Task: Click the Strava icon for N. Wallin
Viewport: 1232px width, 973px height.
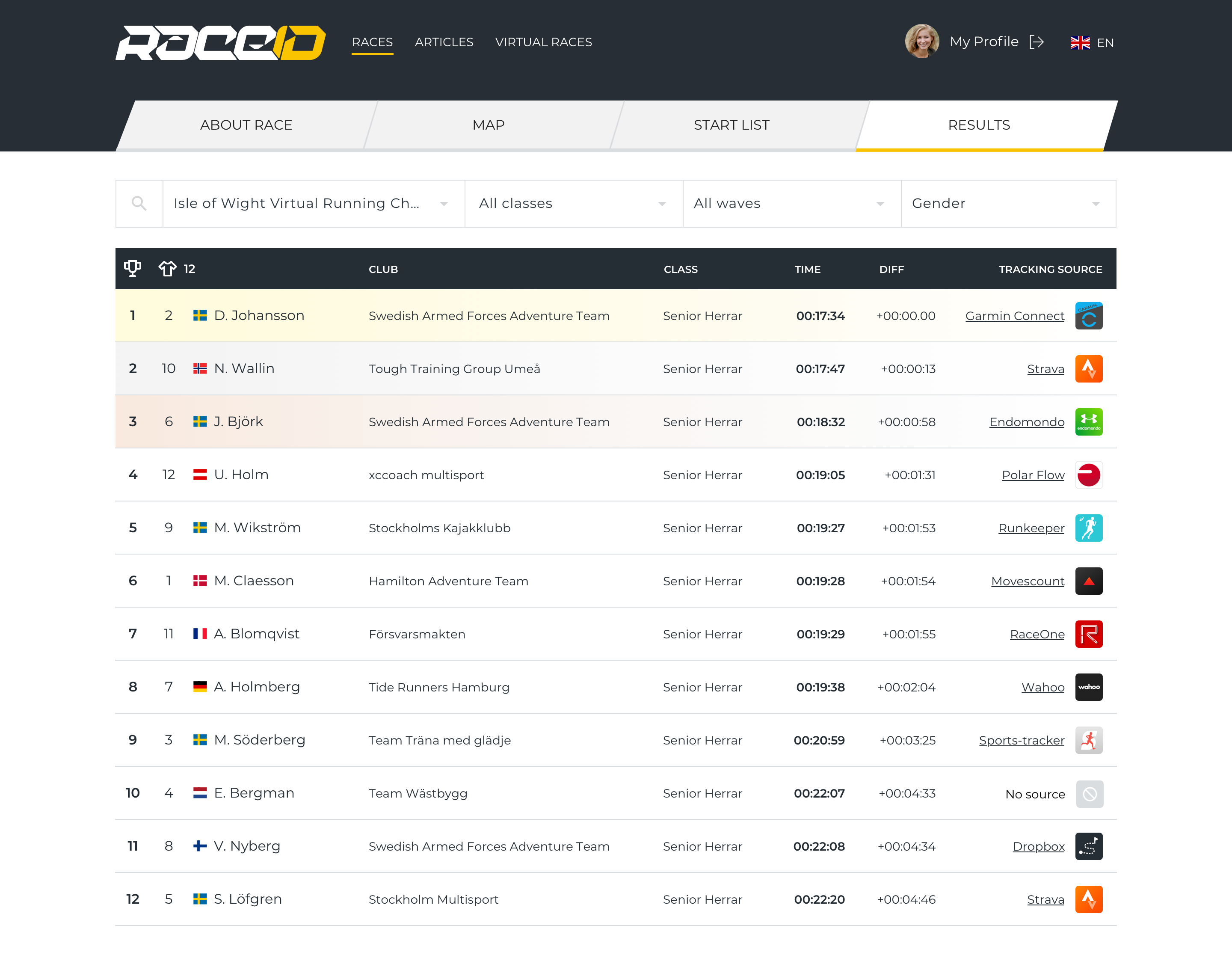Action: tap(1087, 368)
